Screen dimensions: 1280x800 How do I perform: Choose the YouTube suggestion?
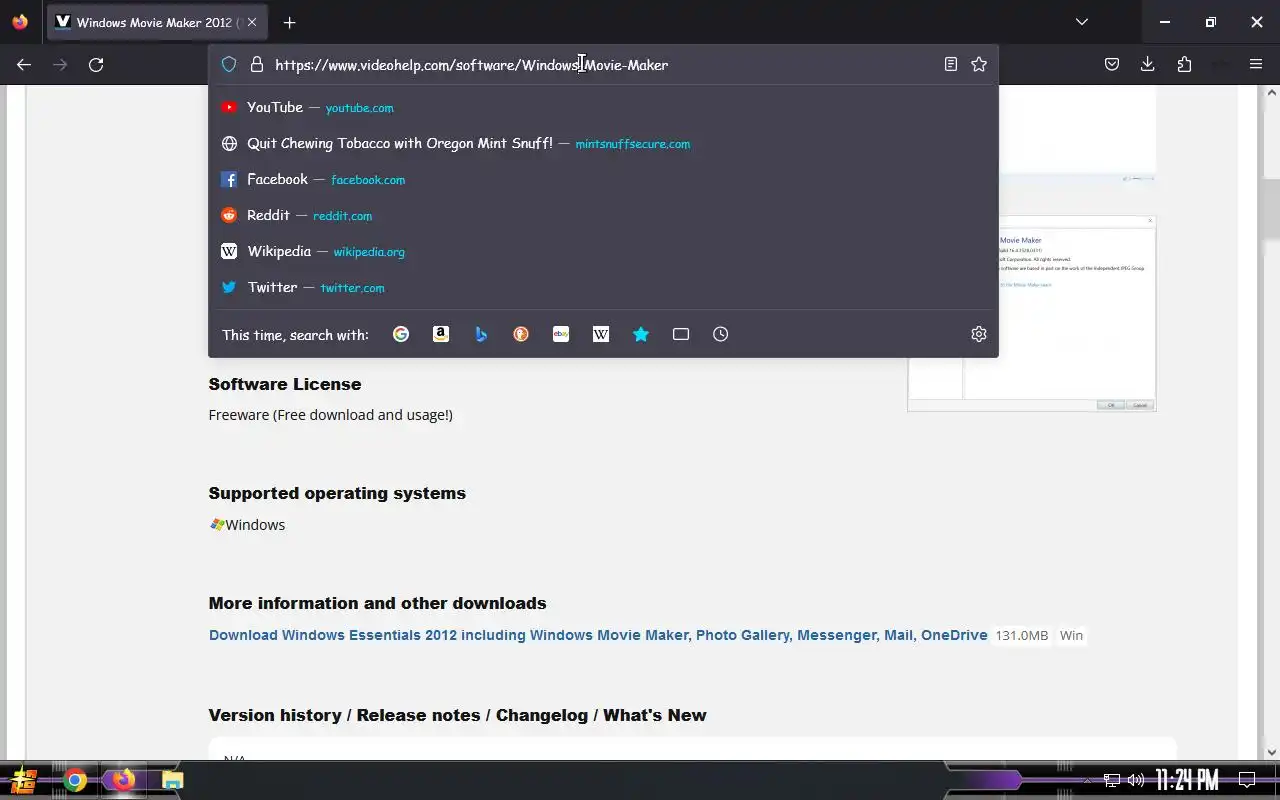(x=603, y=107)
